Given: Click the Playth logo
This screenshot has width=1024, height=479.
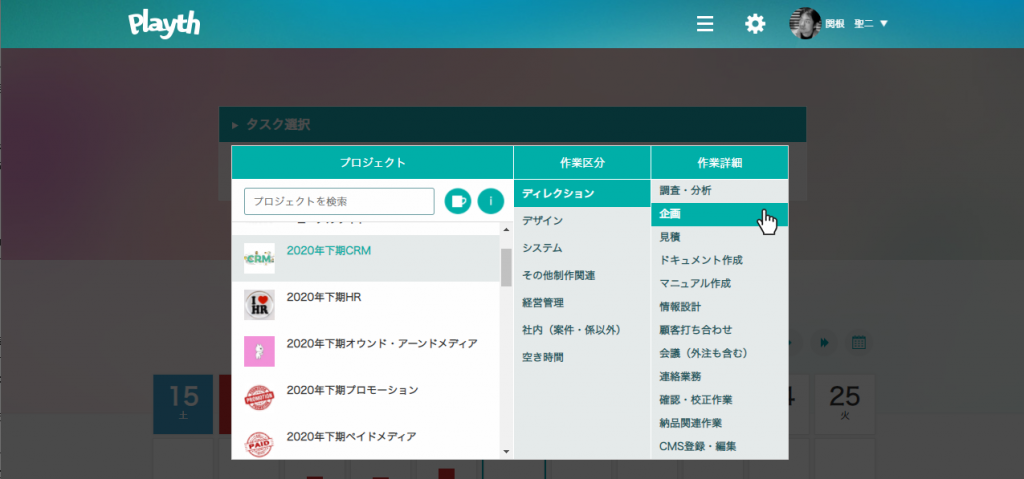Looking at the screenshot, I should pos(164,24).
